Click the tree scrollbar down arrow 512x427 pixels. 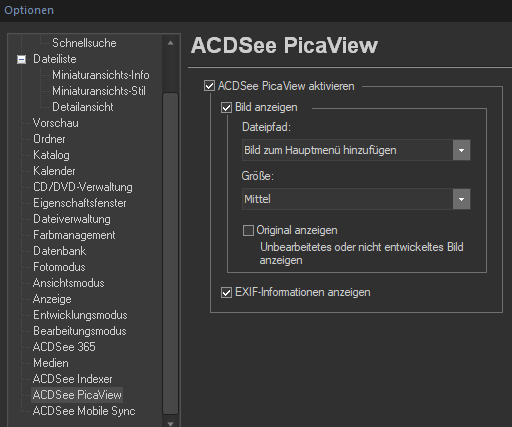point(170,423)
